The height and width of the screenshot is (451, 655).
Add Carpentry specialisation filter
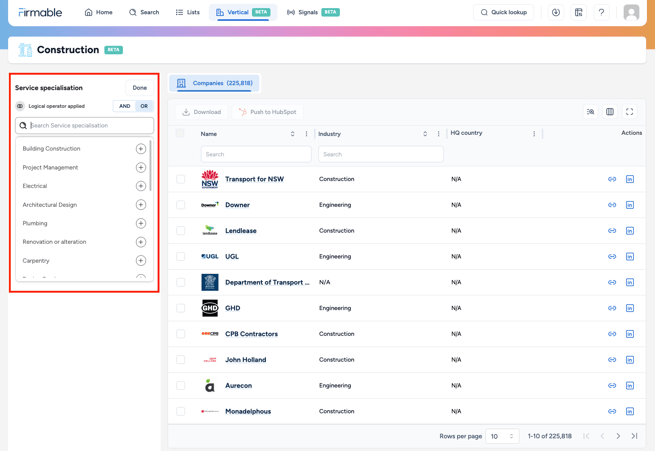pyautogui.click(x=141, y=261)
